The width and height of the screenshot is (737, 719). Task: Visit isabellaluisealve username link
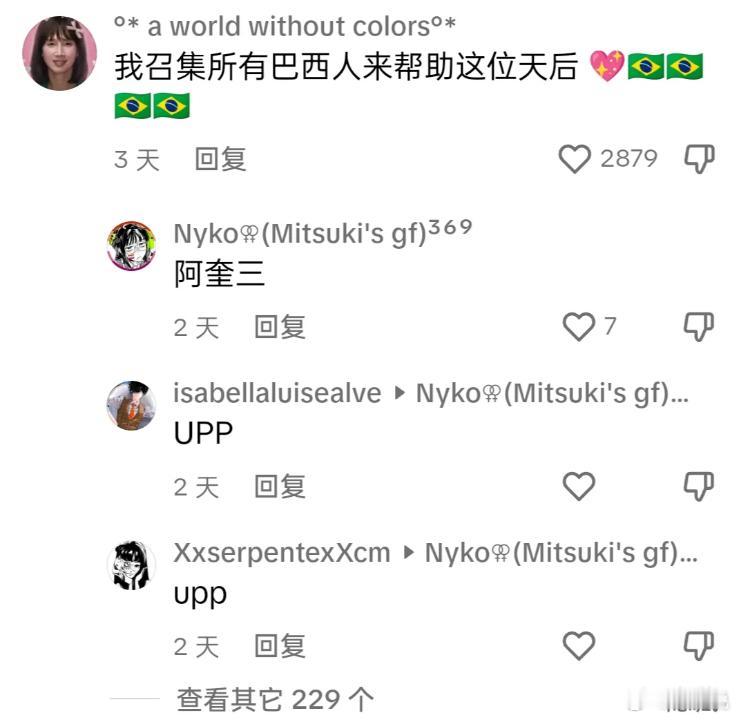277,393
